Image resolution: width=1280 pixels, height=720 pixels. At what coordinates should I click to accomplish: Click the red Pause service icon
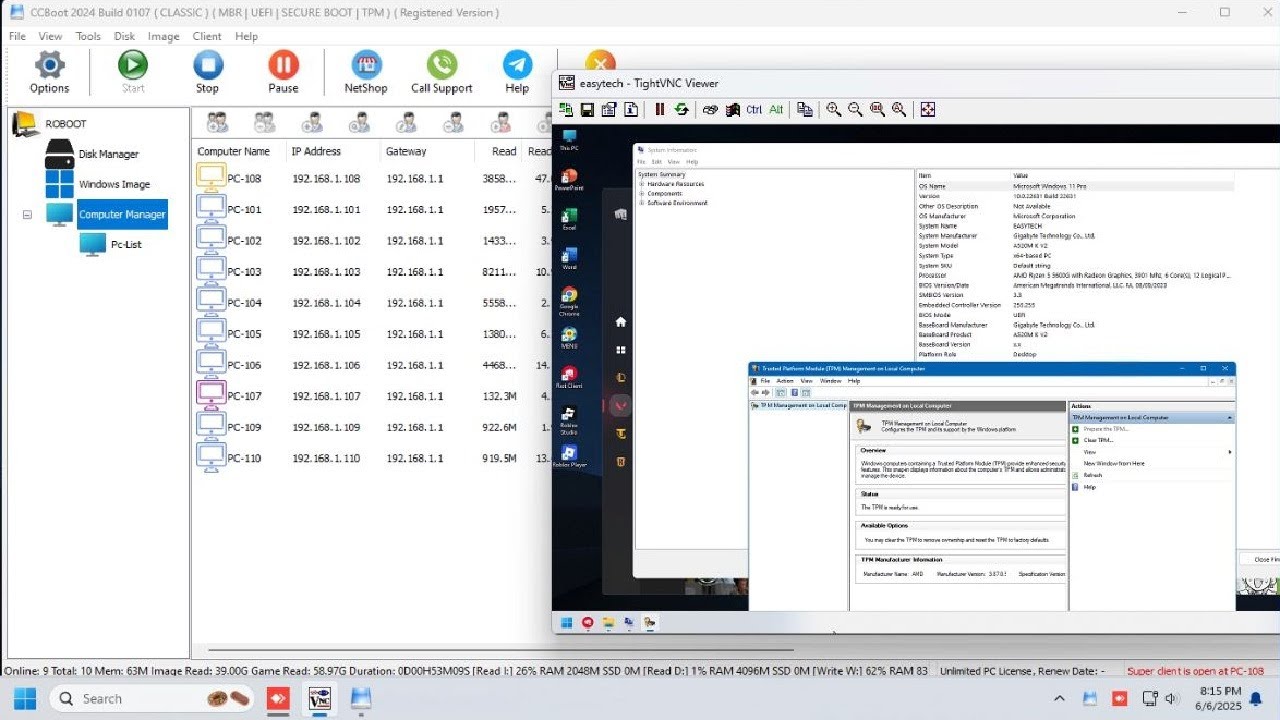[283, 67]
